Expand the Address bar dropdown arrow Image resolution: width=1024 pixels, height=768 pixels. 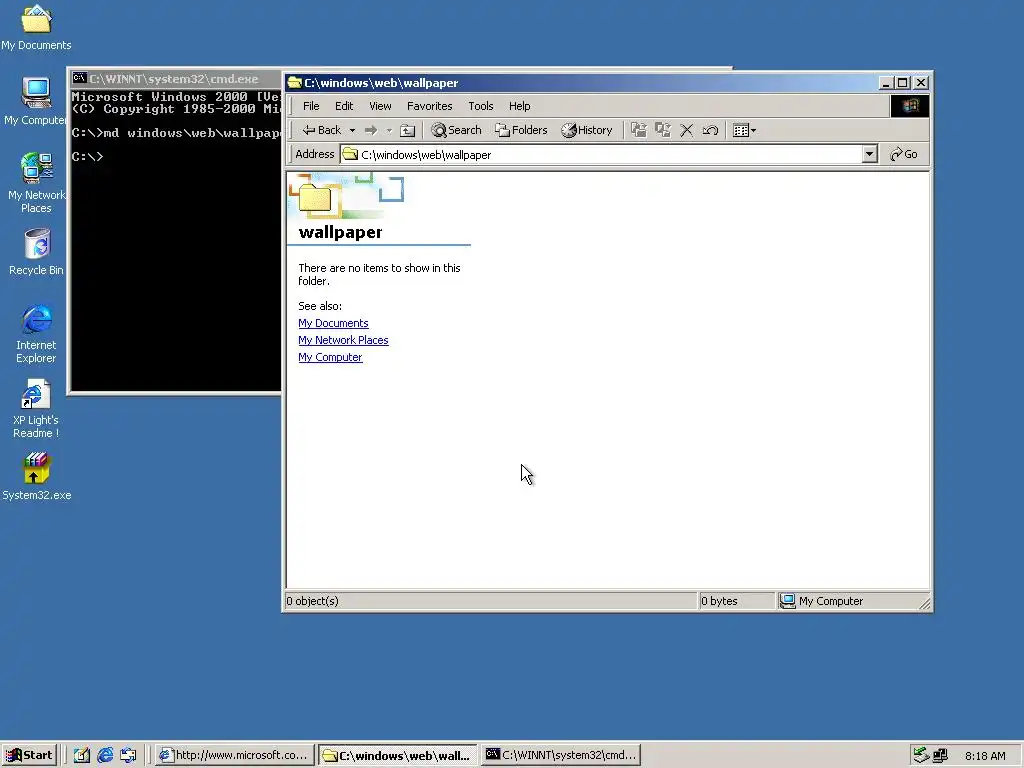point(869,155)
